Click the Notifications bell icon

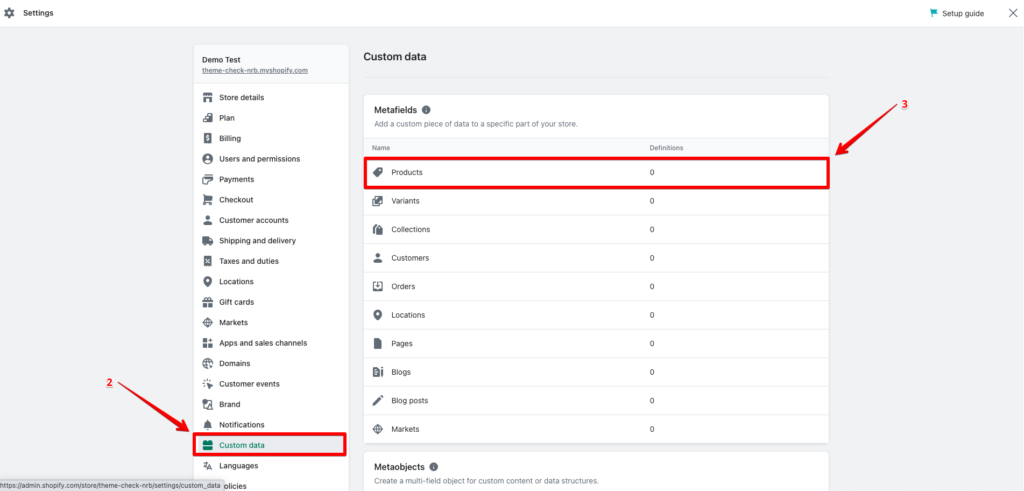[208, 424]
